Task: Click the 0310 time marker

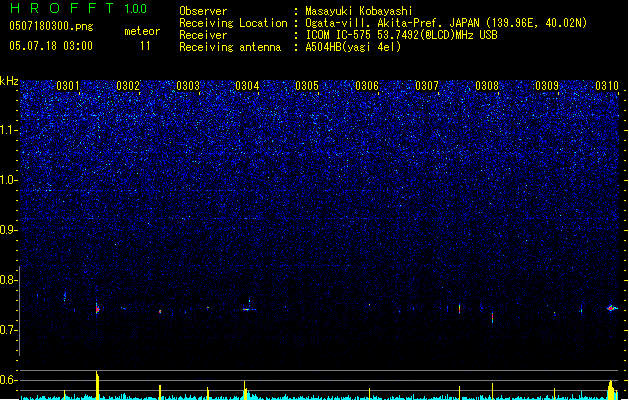Action: (607, 86)
